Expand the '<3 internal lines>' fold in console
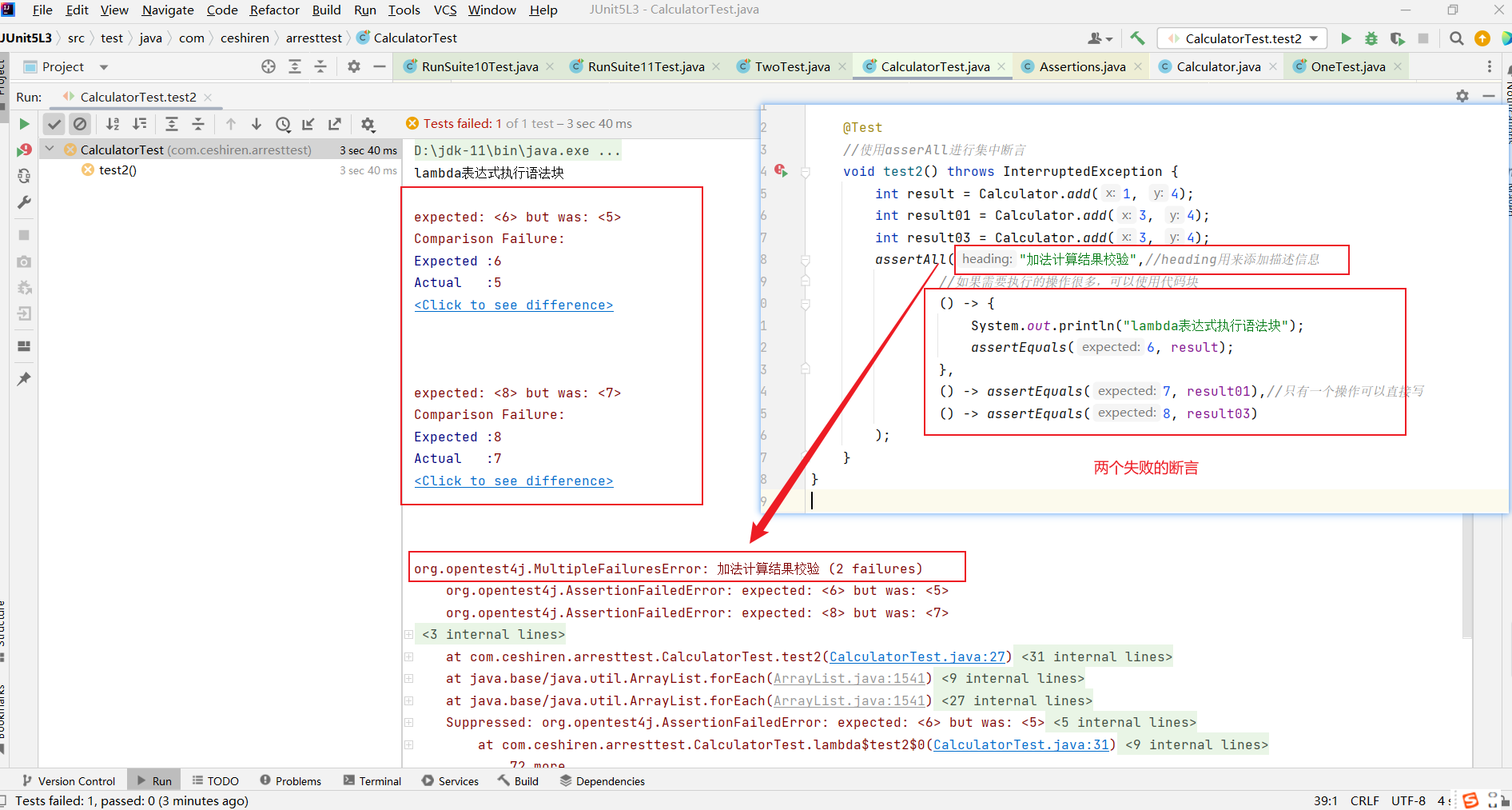The width and height of the screenshot is (1512, 810). point(409,635)
